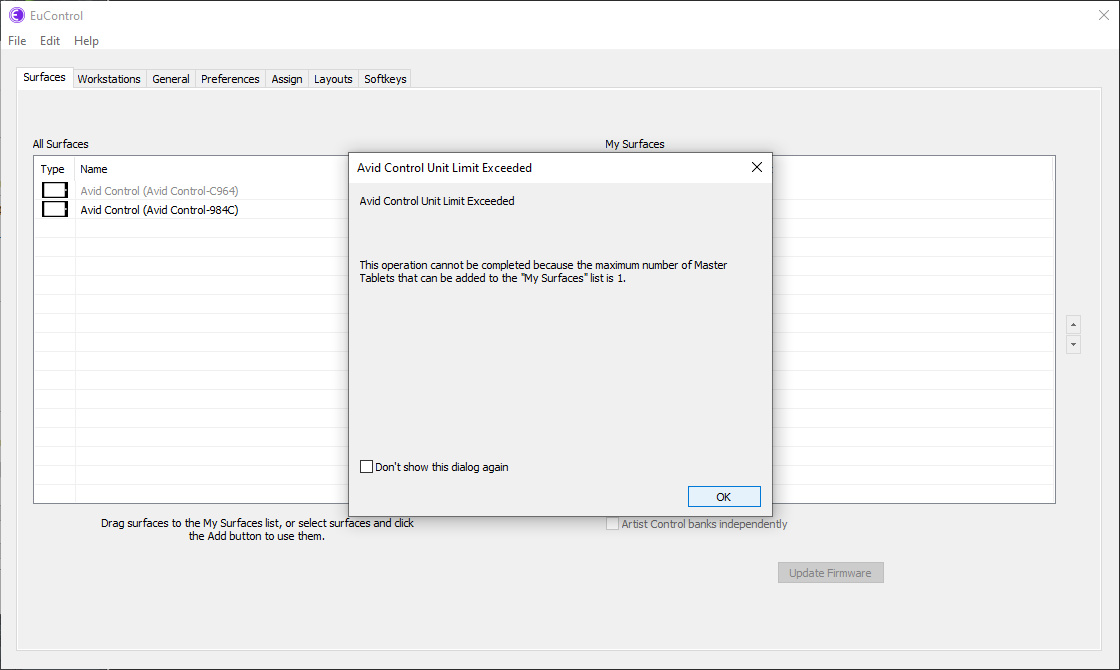Viewport: 1120px width, 670px height.
Task: Open the Softkeys tab
Action: pyautogui.click(x=385, y=79)
